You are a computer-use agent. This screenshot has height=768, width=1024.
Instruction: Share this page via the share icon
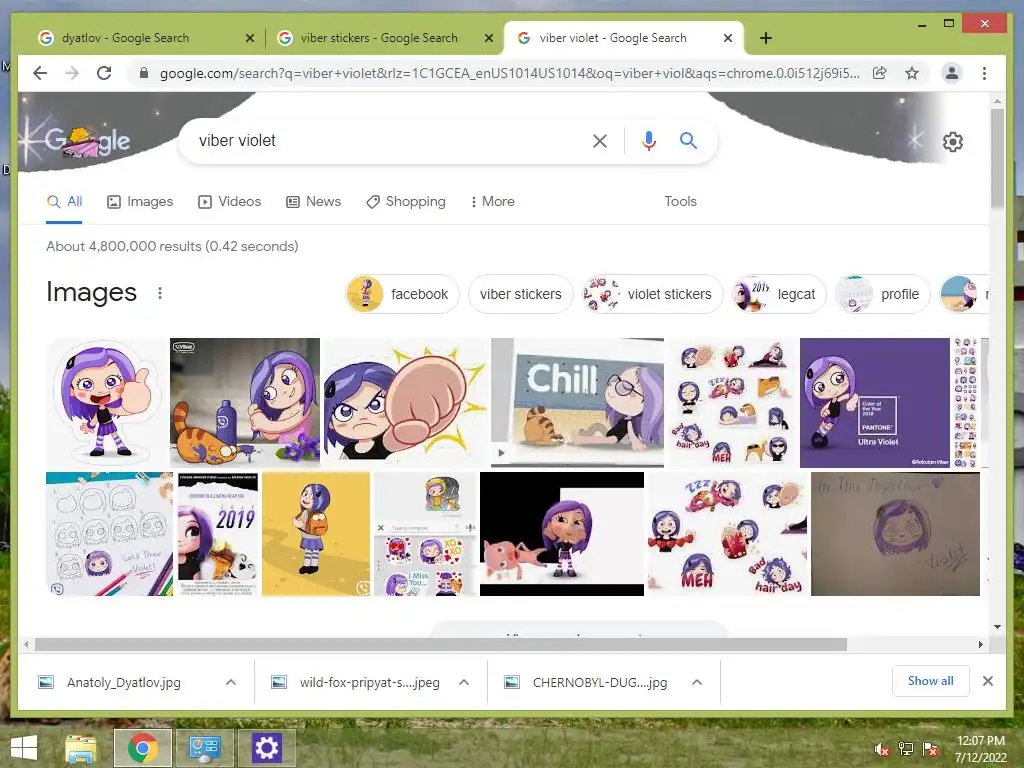[880, 73]
